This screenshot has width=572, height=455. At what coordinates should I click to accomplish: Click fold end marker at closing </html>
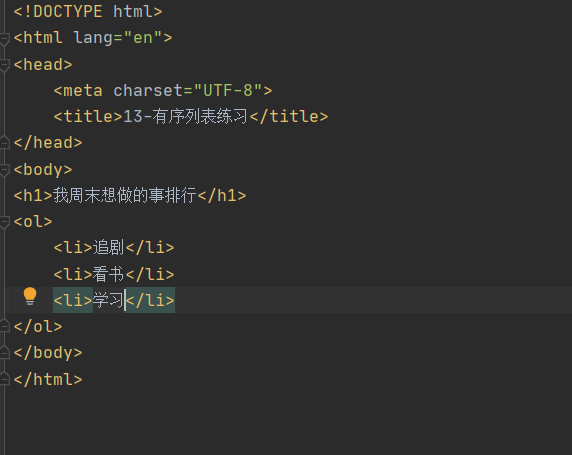pos(4,379)
